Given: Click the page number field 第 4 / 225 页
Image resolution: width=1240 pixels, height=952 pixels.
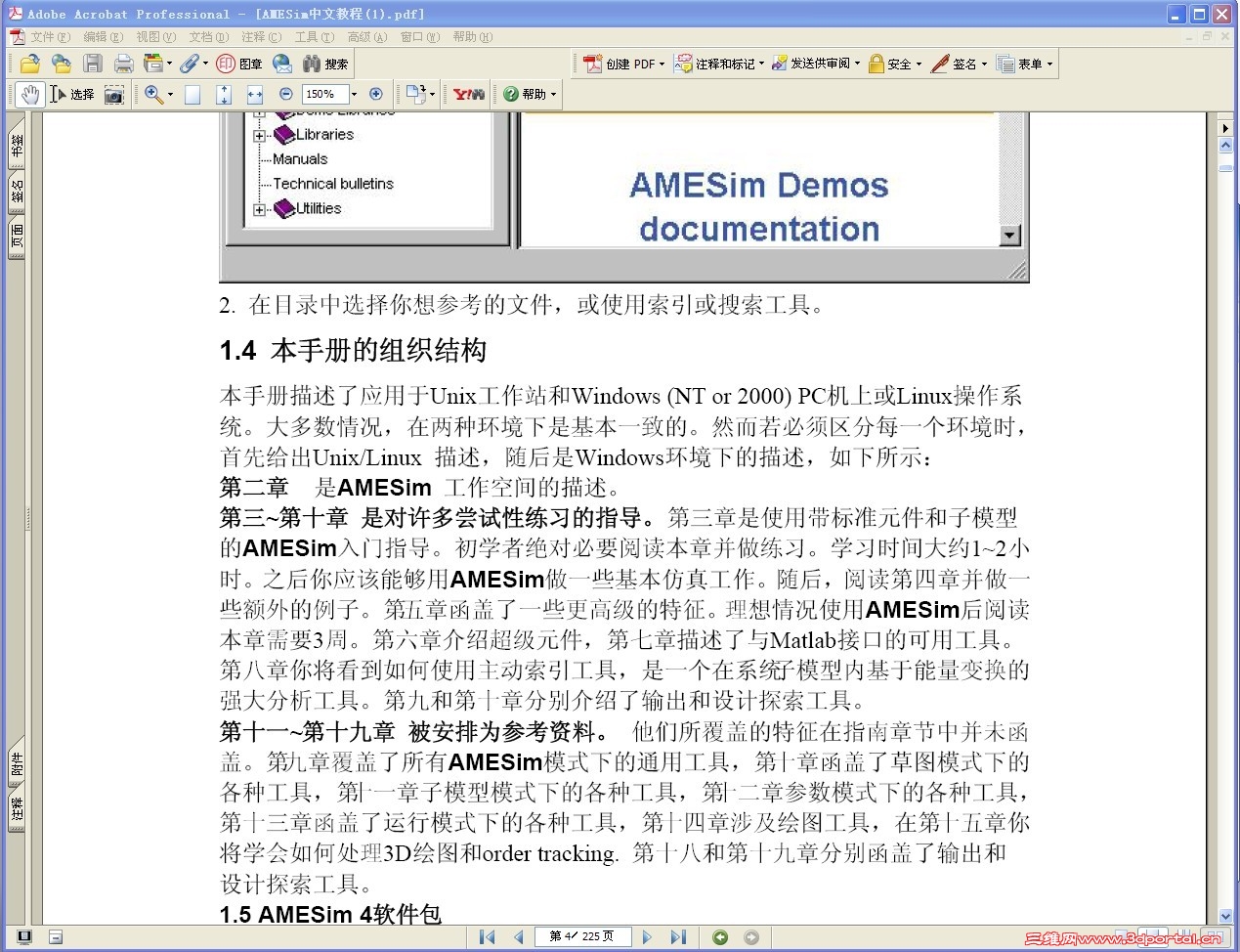Looking at the screenshot, I should point(581,936).
